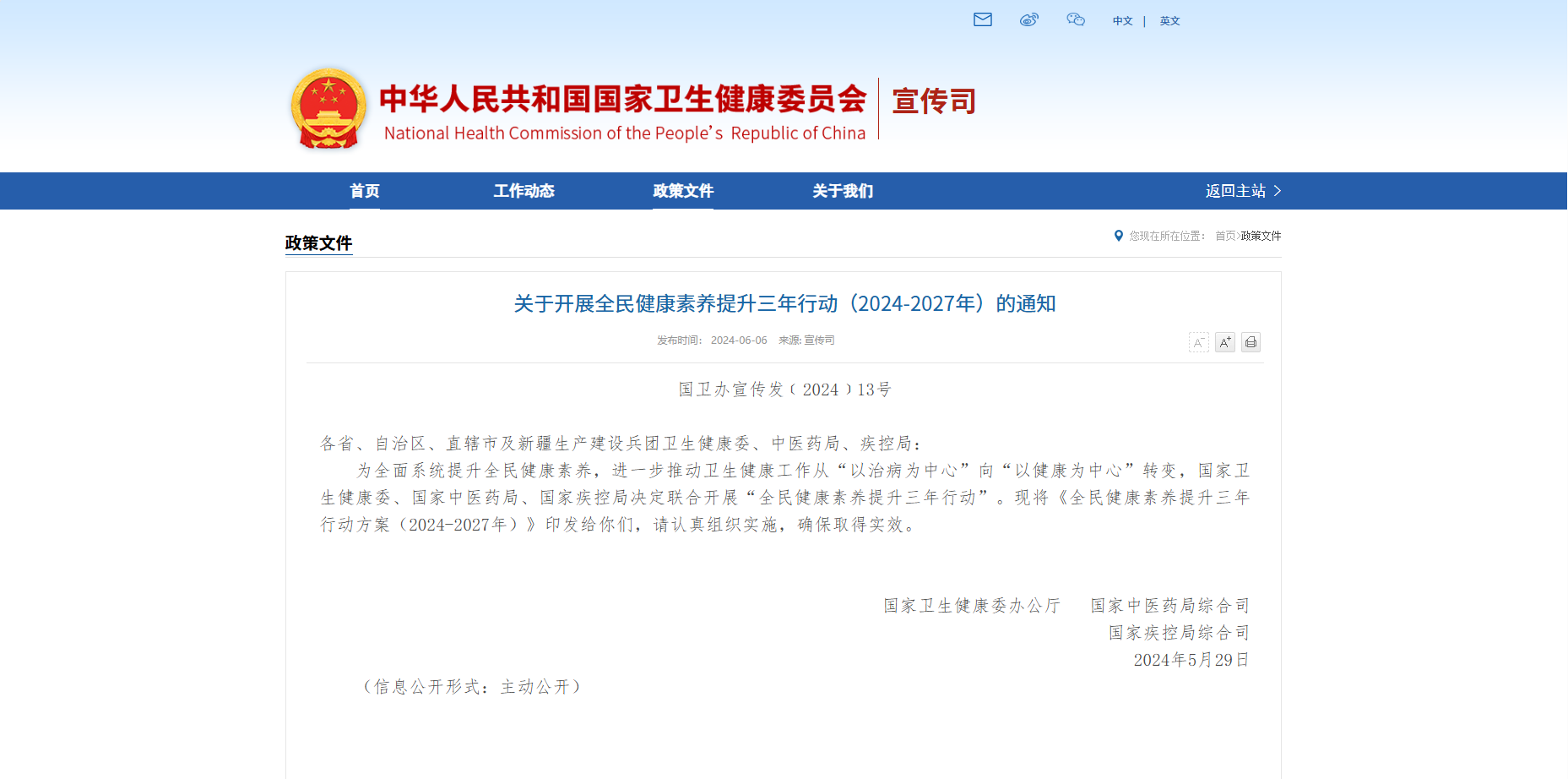Click the 宣传司 department title in header
Screen dimensions: 1568x779
click(x=934, y=101)
